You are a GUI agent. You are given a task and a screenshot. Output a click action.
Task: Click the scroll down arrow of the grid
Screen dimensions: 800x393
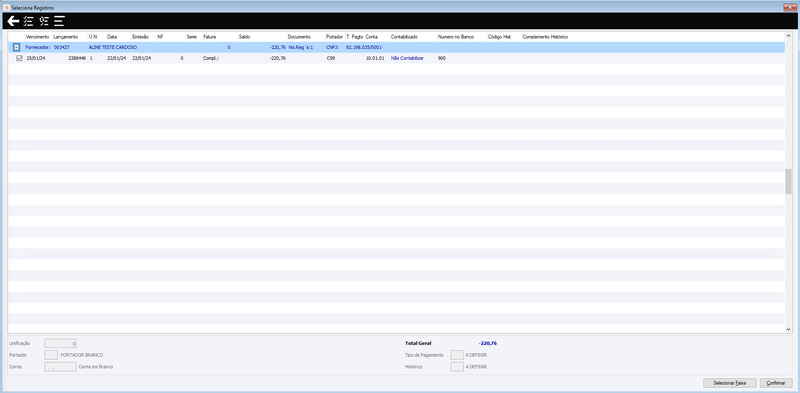click(788, 330)
